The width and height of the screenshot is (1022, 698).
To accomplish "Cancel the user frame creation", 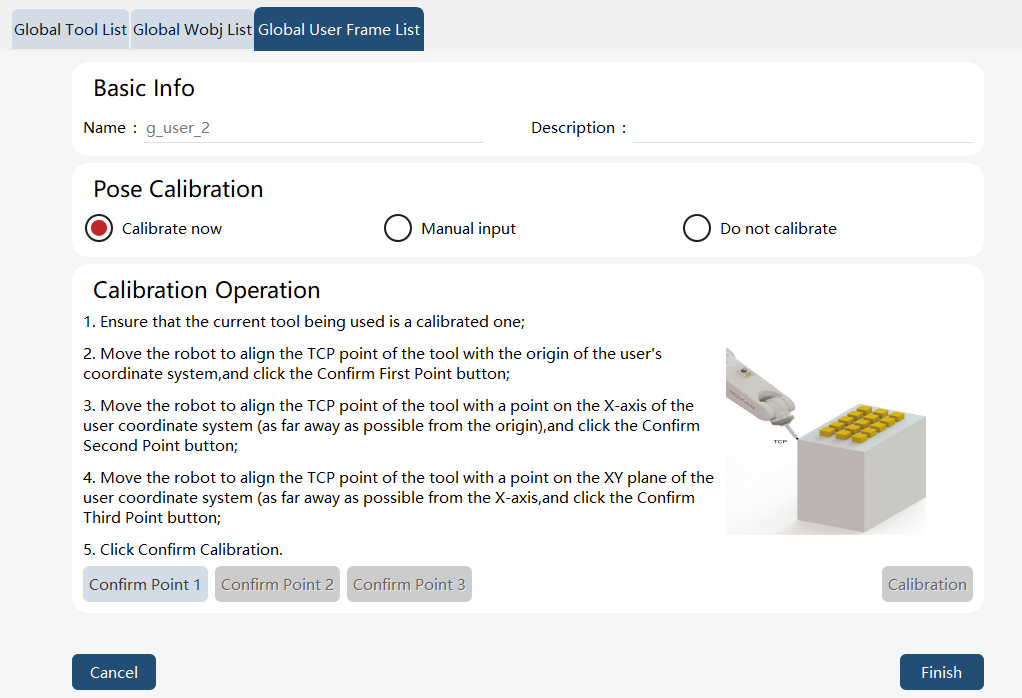I will 114,672.
